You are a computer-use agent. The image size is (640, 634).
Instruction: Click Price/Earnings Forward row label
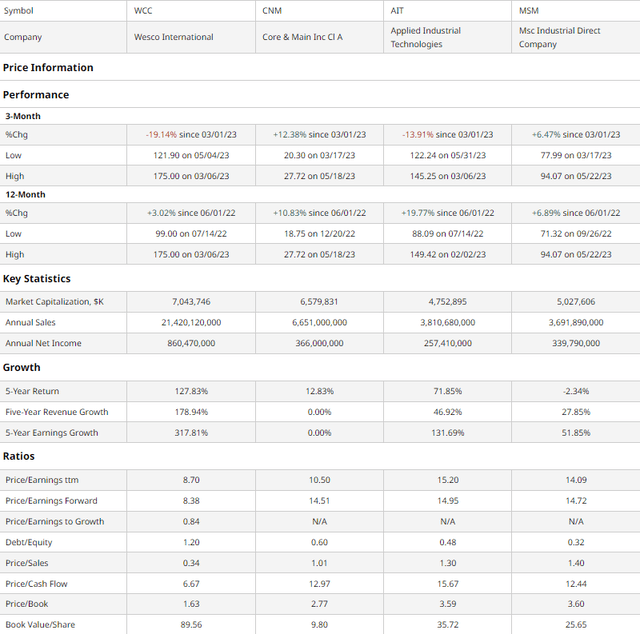point(51,501)
